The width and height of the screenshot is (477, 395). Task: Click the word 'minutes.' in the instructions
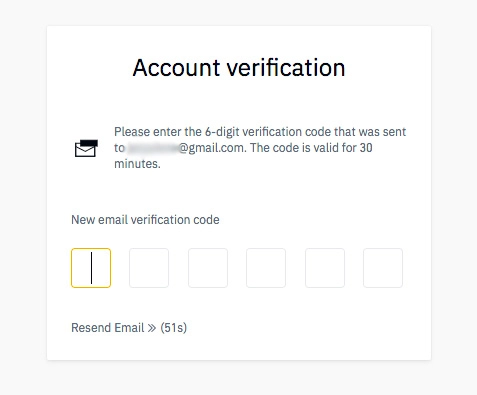(137, 164)
